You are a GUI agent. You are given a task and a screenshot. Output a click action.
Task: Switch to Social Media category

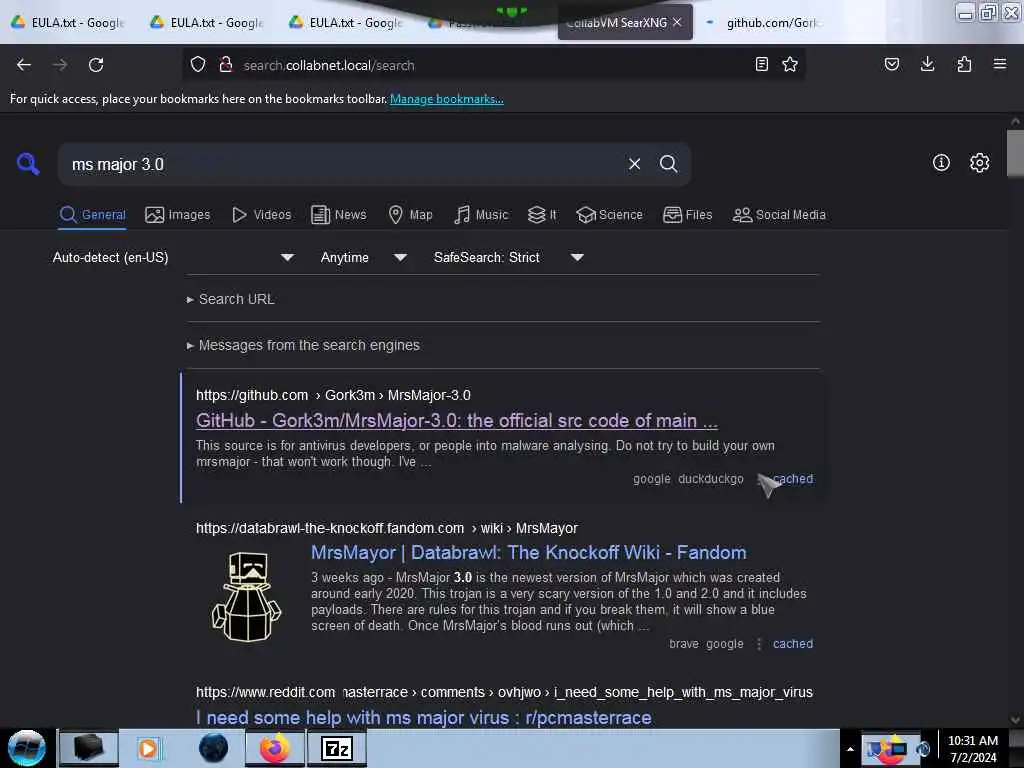(x=778, y=215)
